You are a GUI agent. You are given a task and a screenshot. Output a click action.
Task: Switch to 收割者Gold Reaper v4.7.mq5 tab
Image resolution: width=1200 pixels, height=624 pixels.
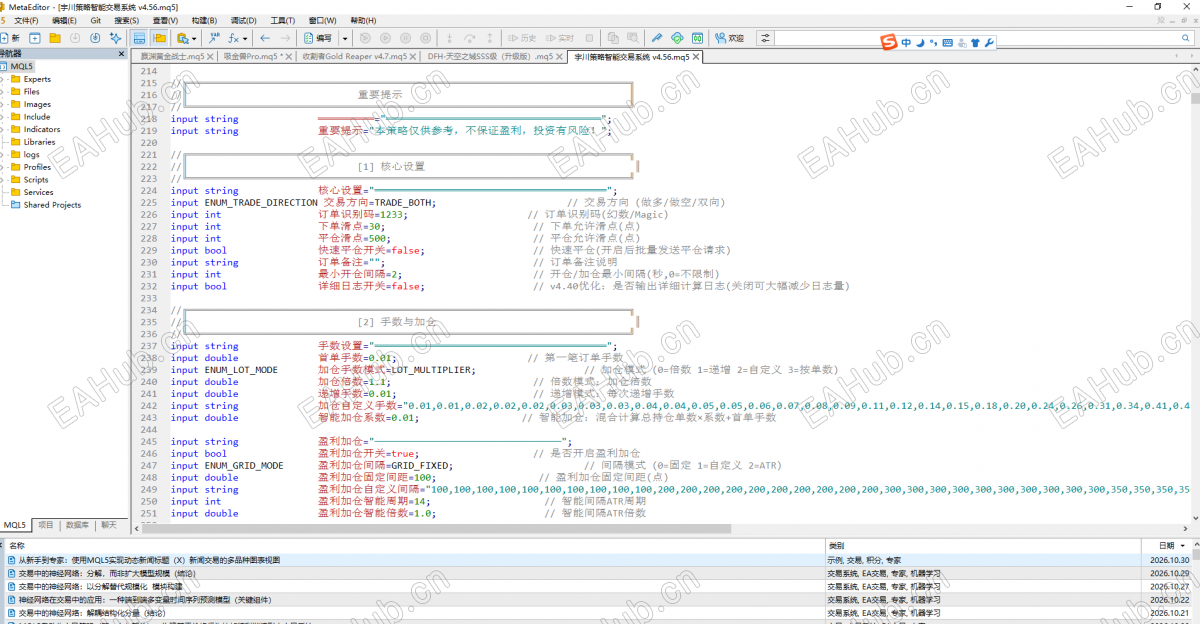(358, 57)
